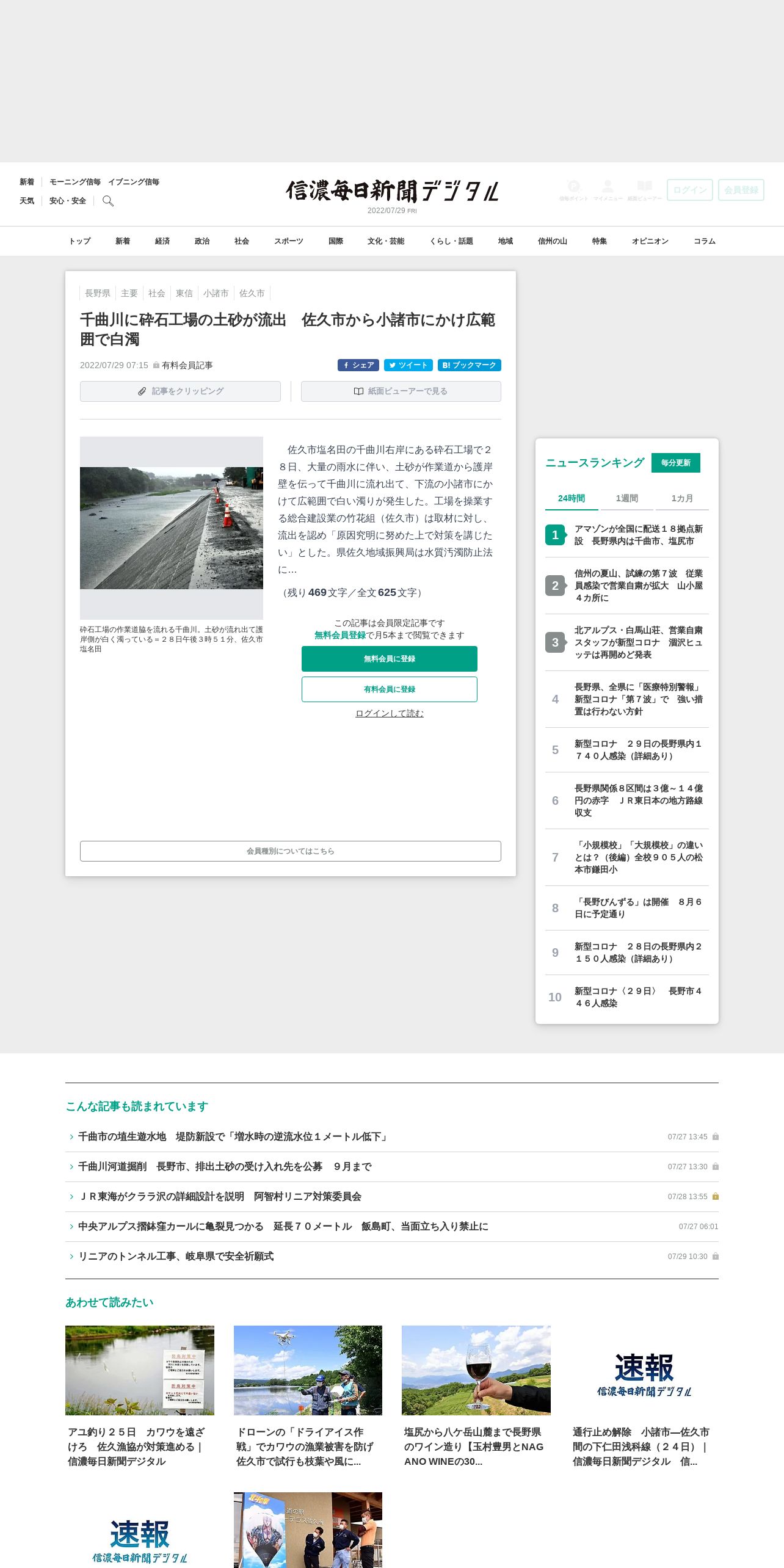Click 記事をクリッピング button
This screenshot has width=784, height=1568.
point(180,391)
